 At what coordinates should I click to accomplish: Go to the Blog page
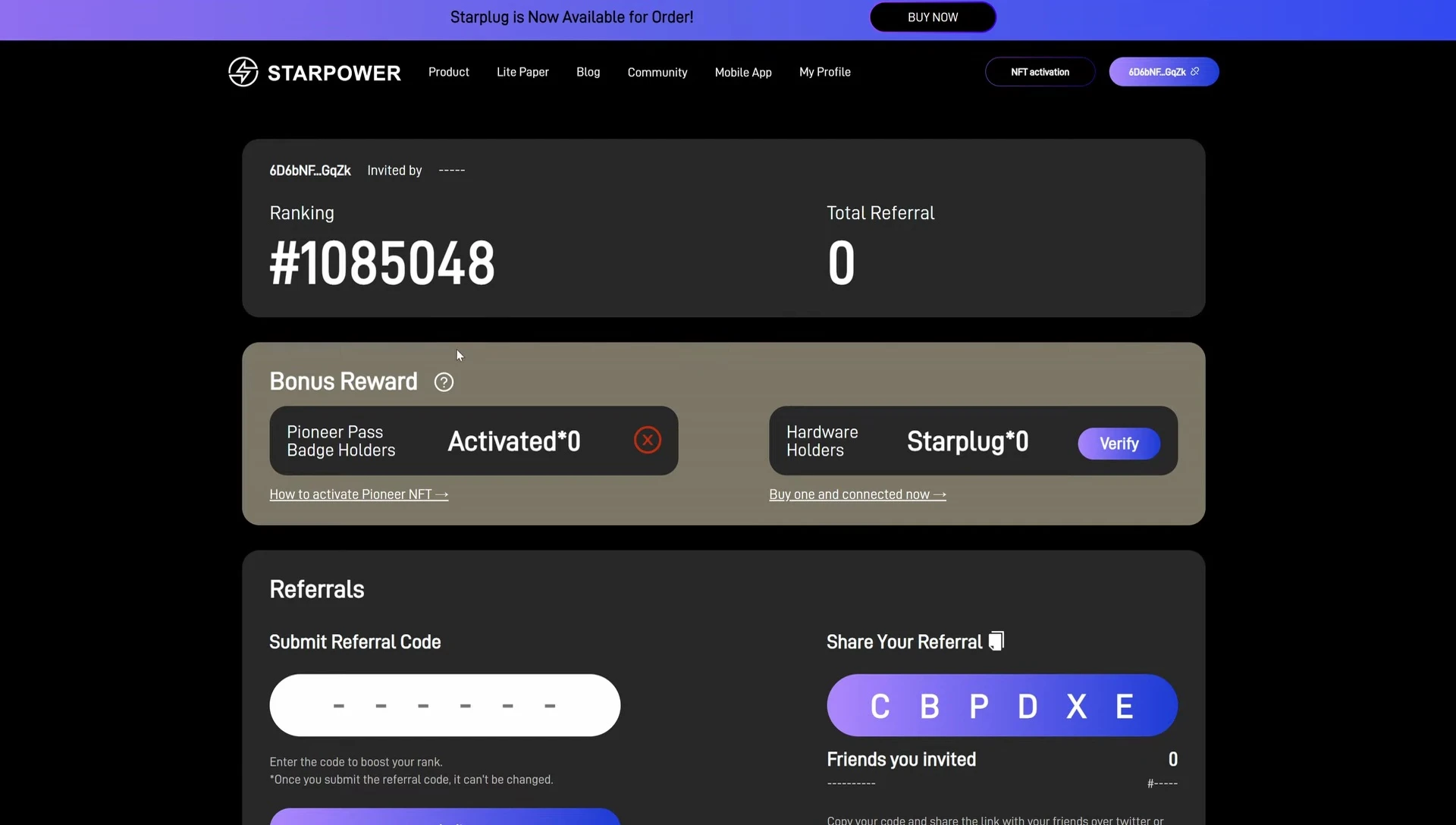pos(588,72)
